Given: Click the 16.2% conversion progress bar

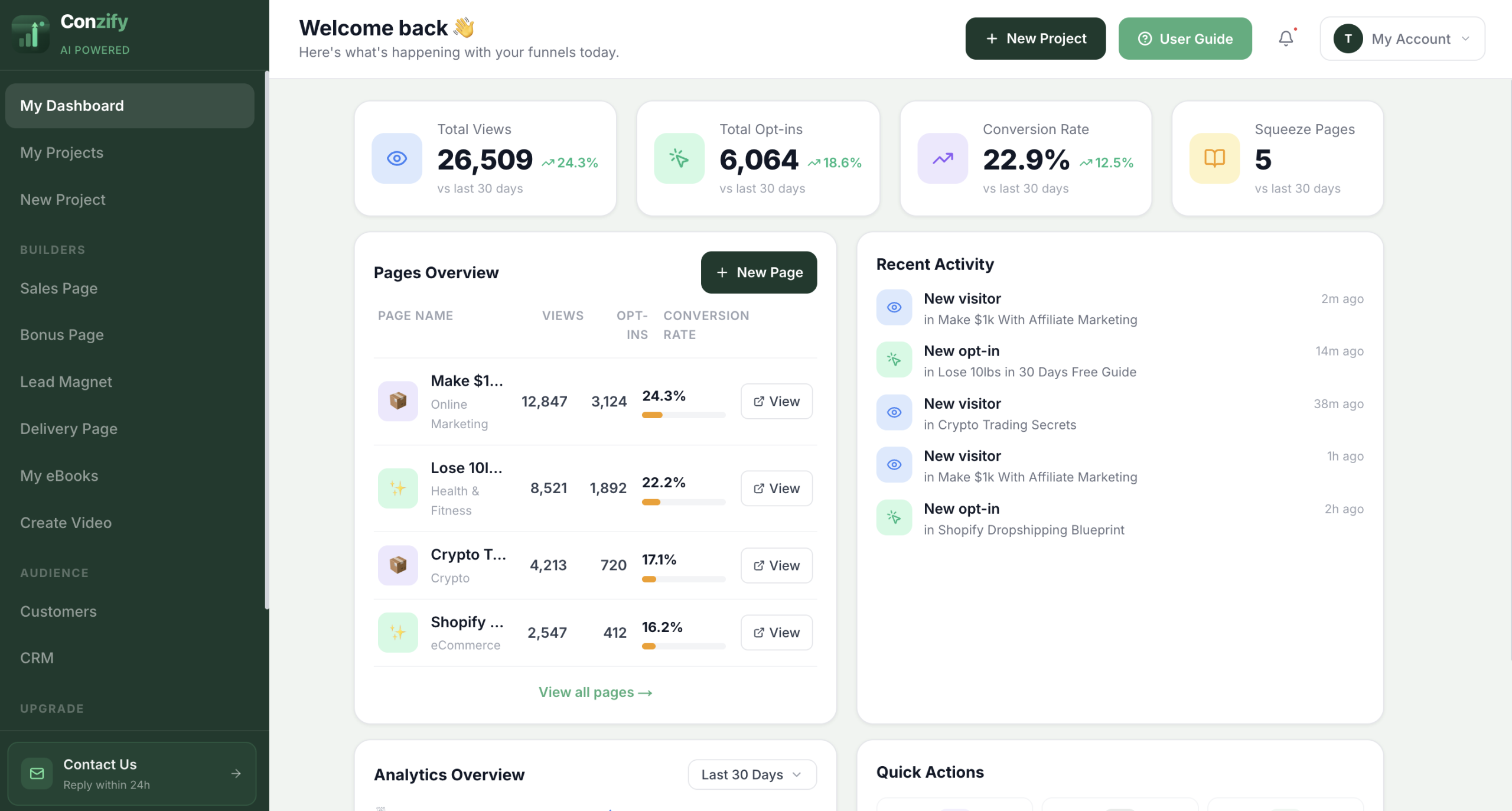Looking at the screenshot, I should pyautogui.click(x=683, y=646).
